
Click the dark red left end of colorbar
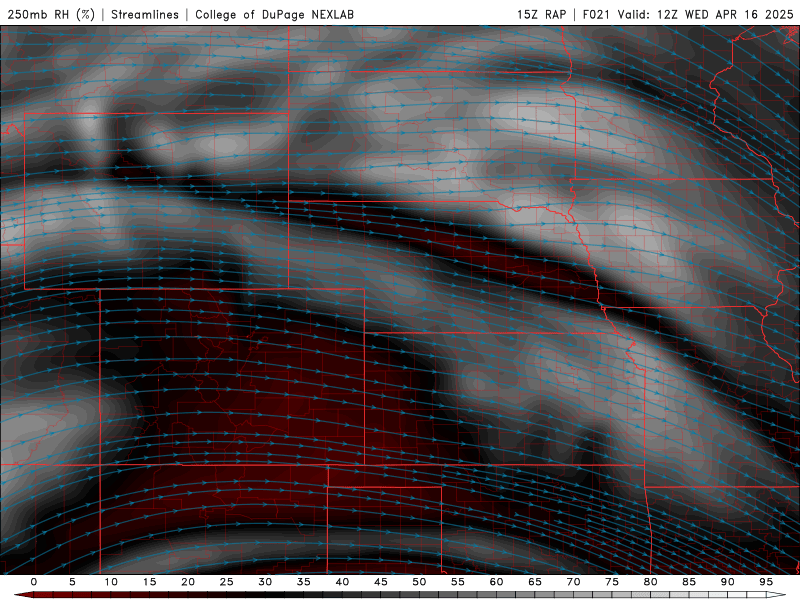(x=23, y=595)
